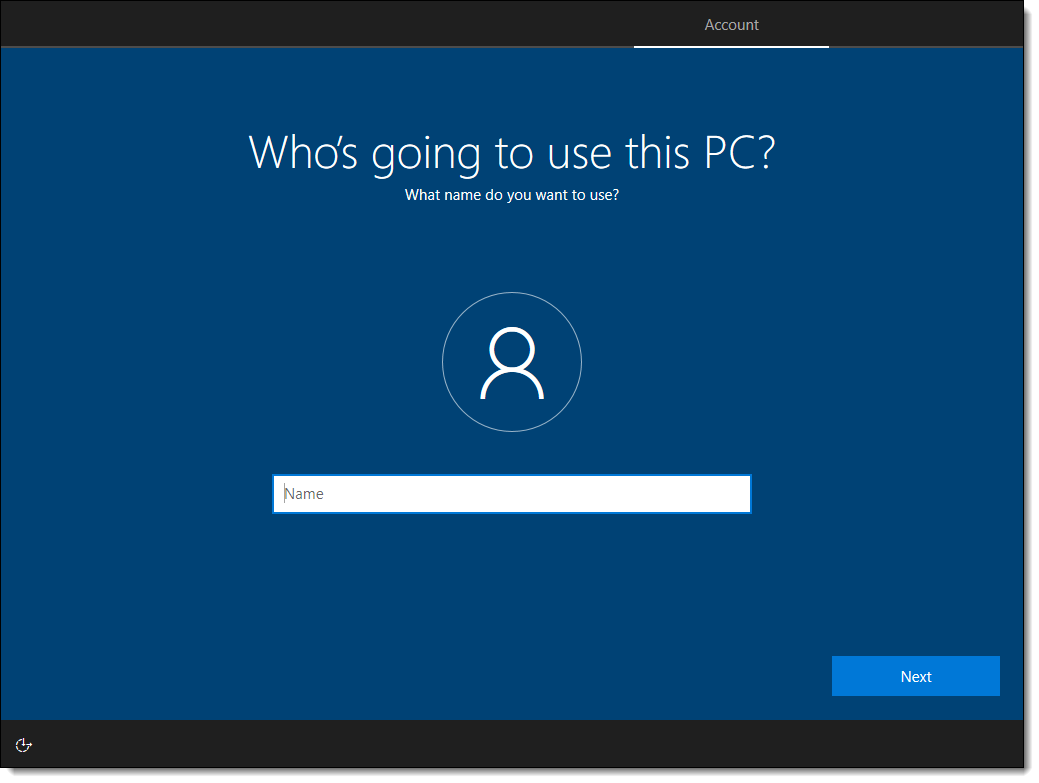The width and height of the screenshot is (1039, 783).
Task: Click the "Who's going to use this PC?" heading
Action: pos(511,152)
